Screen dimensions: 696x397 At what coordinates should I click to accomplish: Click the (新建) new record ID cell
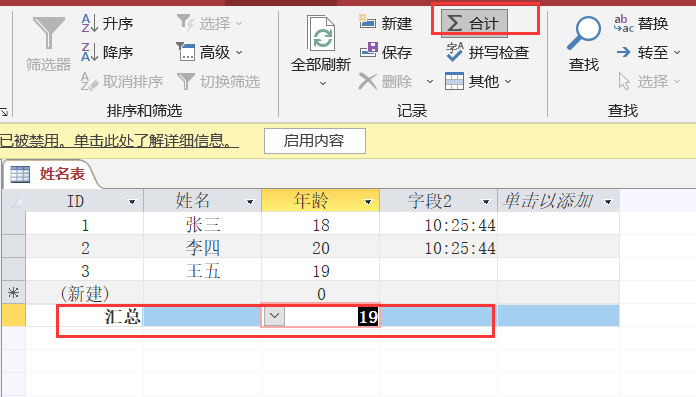pyautogui.click(x=84, y=294)
